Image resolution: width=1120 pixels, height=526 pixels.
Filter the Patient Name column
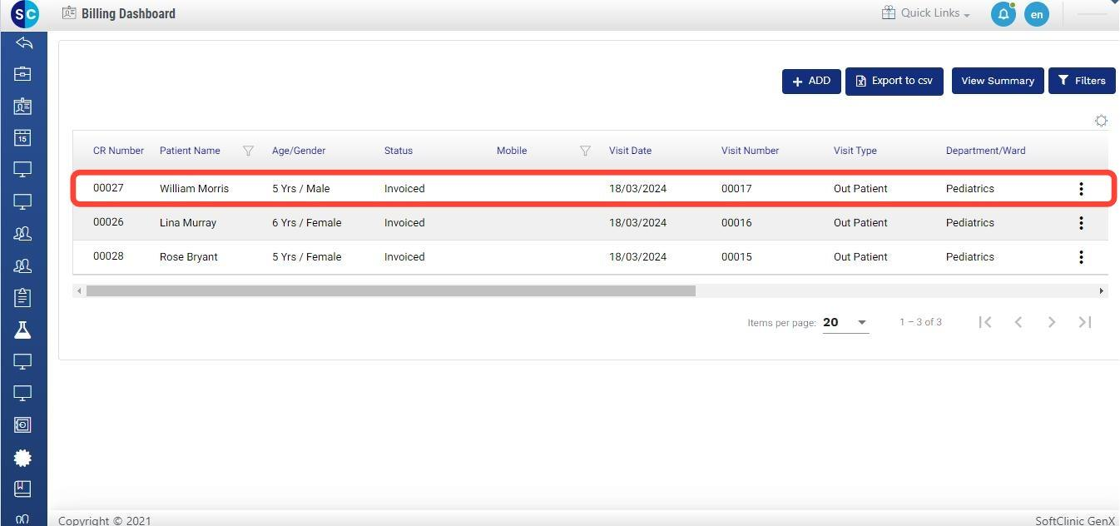(248, 151)
